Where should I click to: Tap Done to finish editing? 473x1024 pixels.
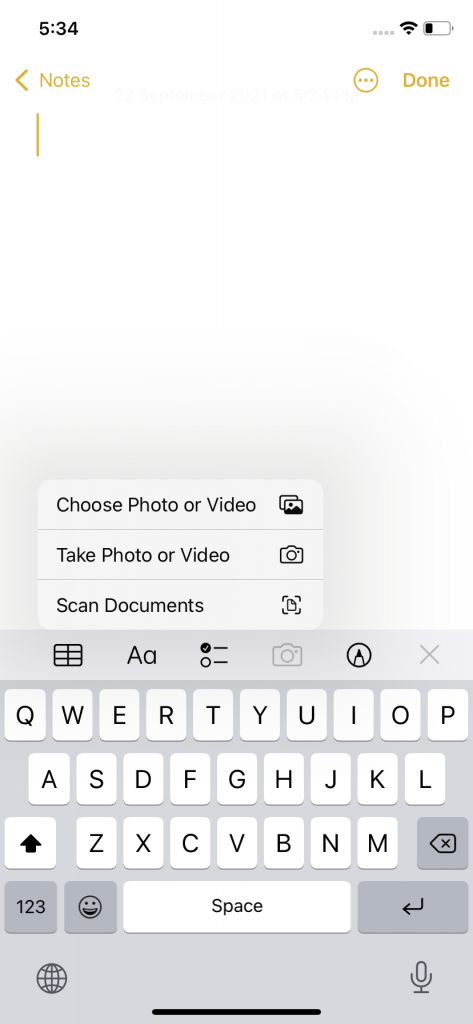426,80
